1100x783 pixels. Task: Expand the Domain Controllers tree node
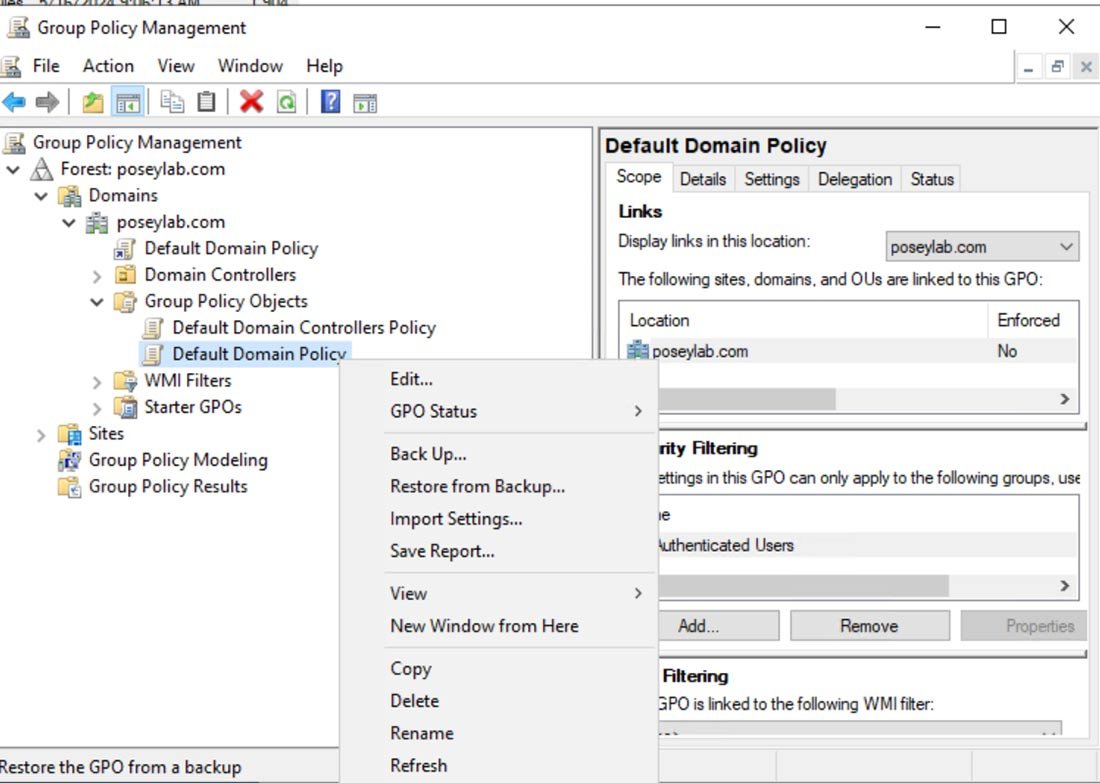pyautogui.click(x=96, y=274)
